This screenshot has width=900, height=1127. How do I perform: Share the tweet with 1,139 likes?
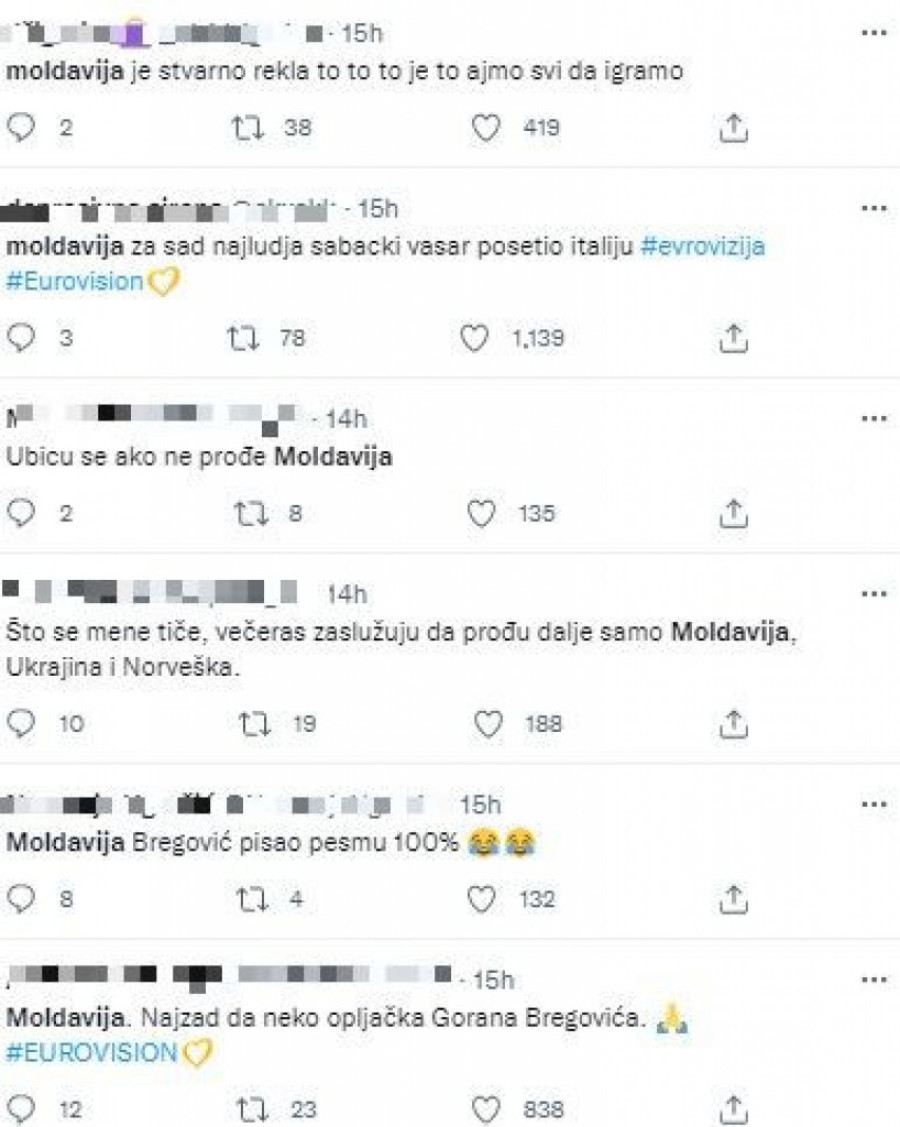point(733,338)
